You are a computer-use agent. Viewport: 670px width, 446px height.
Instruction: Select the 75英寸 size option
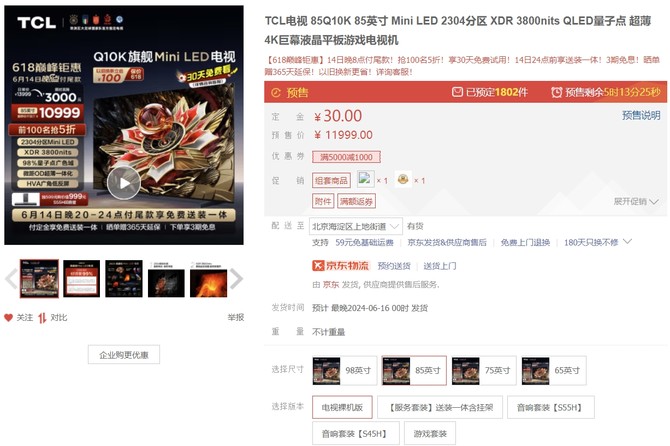point(484,370)
